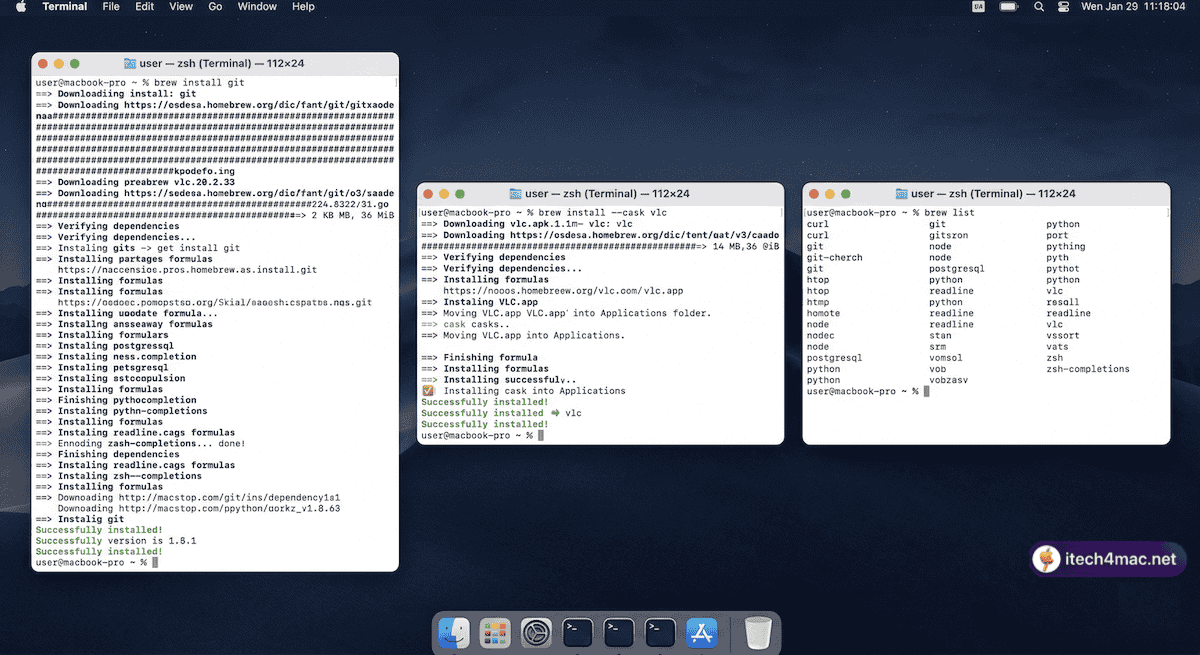
Task: Open the Terminal application menu
Action: coord(65,7)
